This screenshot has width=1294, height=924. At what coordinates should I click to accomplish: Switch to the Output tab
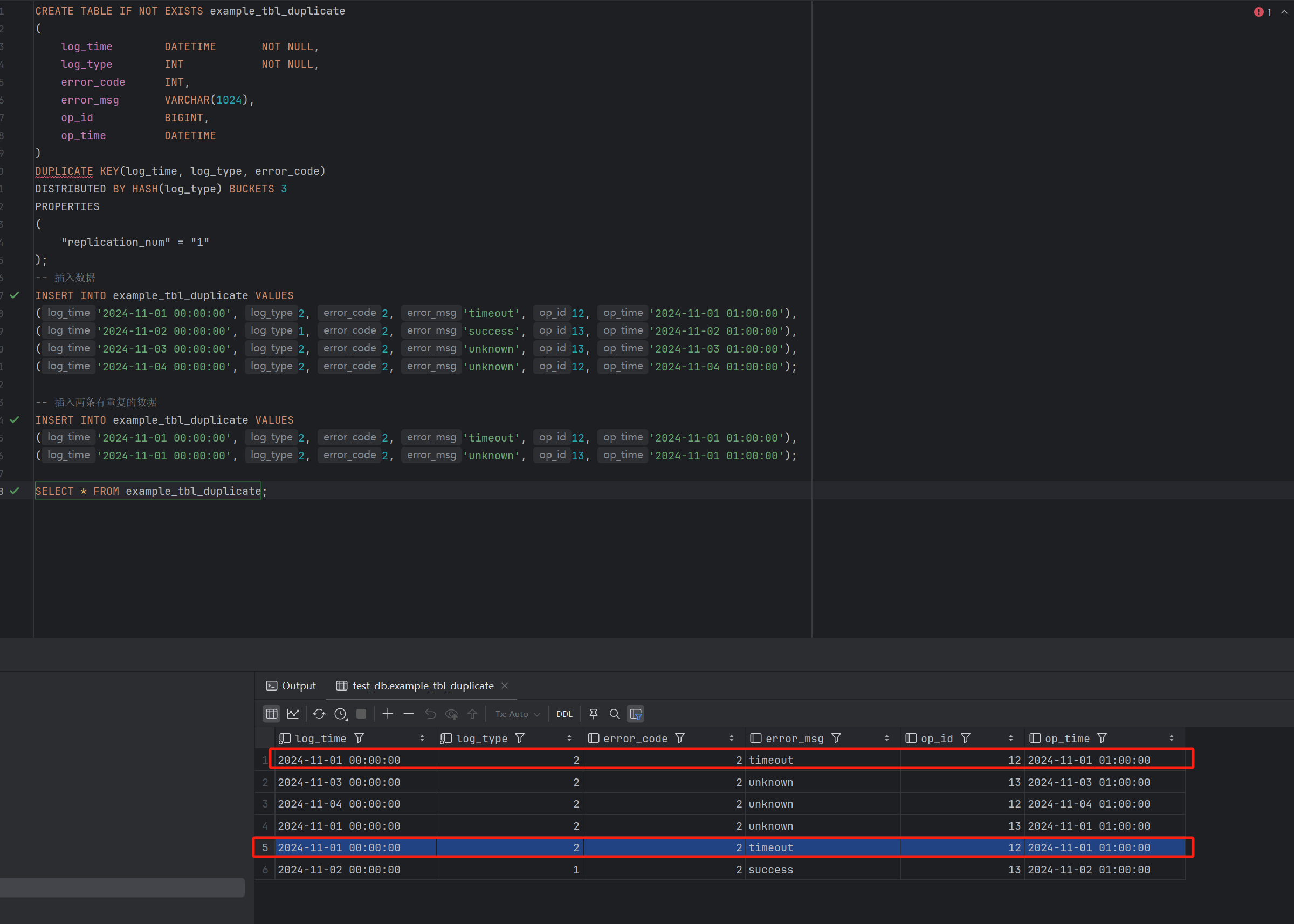tap(291, 686)
